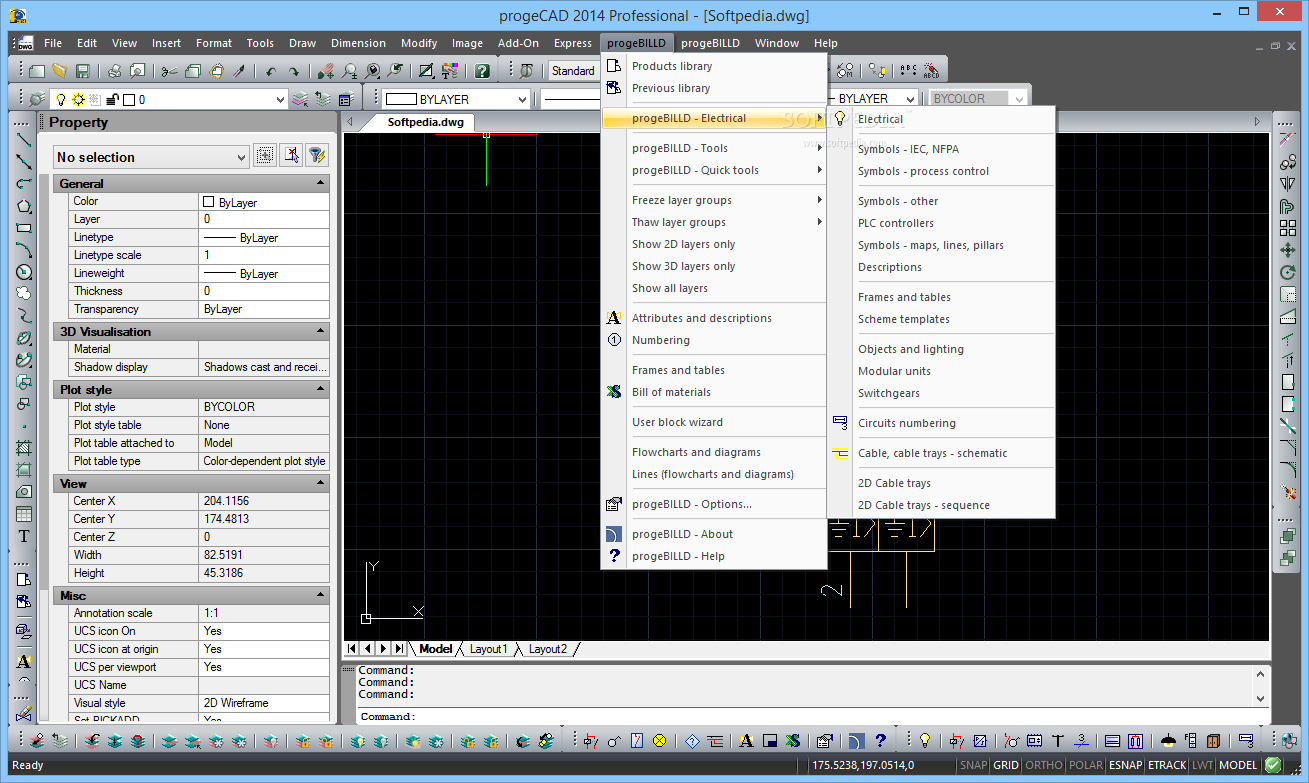The width and height of the screenshot is (1309, 783).
Task: Open the Standard text style dropdown
Action: point(573,71)
